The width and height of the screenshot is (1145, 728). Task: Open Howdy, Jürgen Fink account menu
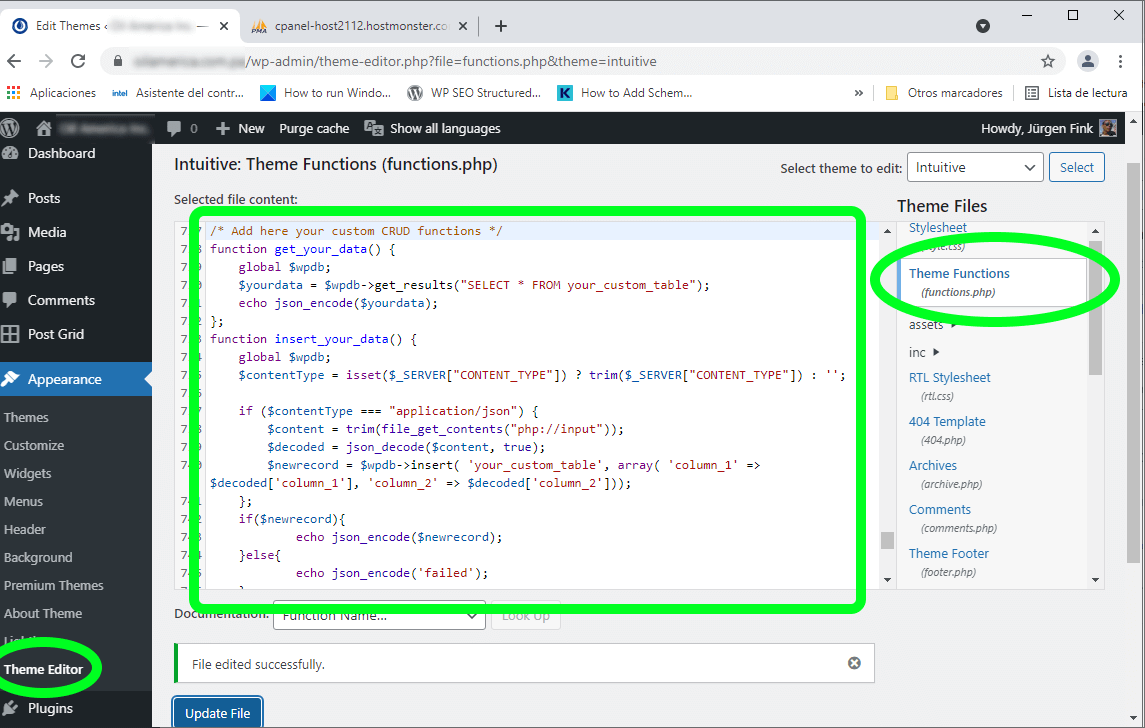pos(1049,129)
